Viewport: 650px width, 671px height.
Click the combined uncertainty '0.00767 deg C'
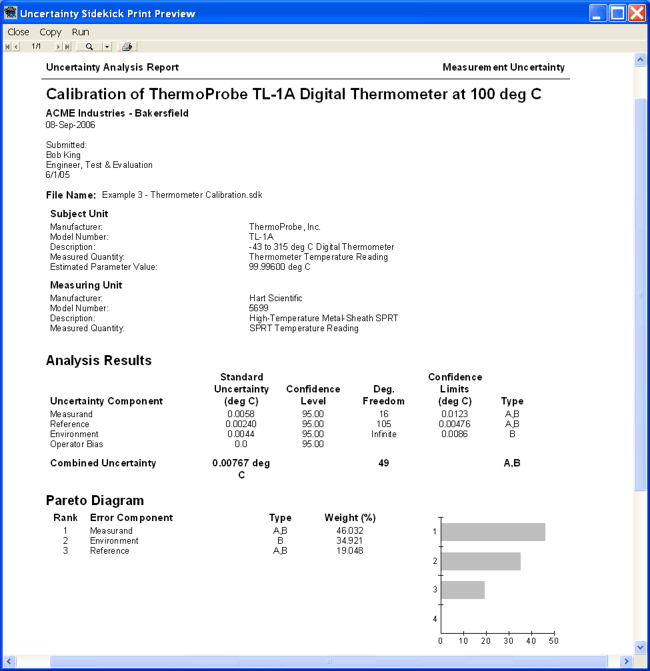[241, 469]
